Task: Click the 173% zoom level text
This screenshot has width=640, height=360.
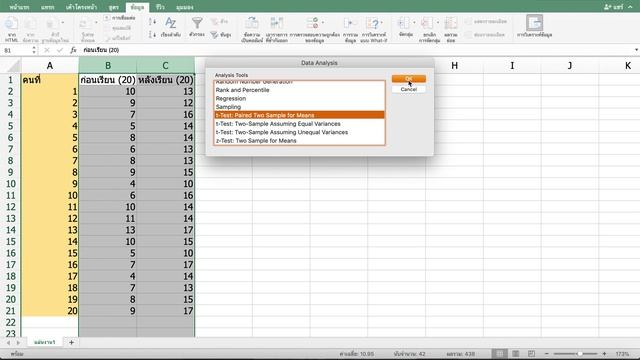Action: coord(622,353)
